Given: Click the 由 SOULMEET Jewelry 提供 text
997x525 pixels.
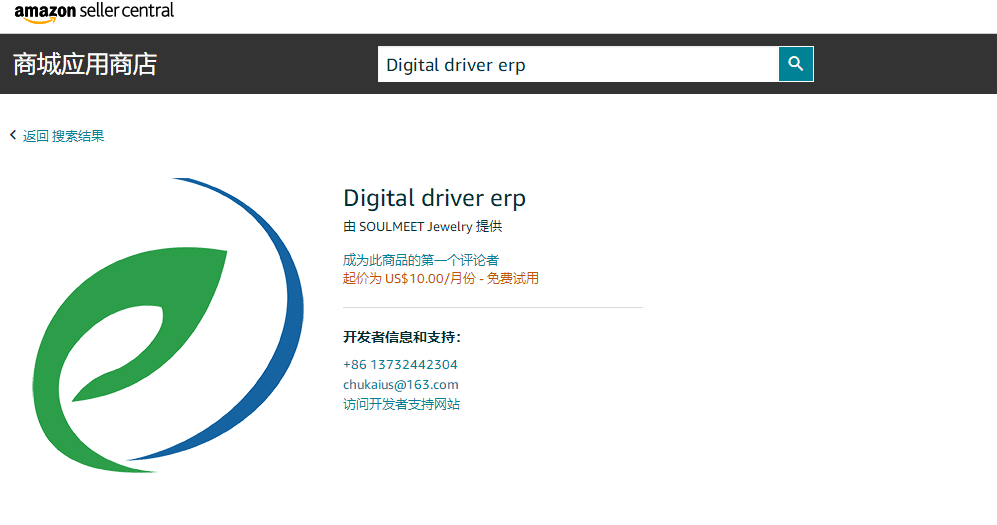Looking at the screenshot, I should (x=423, y=226).
